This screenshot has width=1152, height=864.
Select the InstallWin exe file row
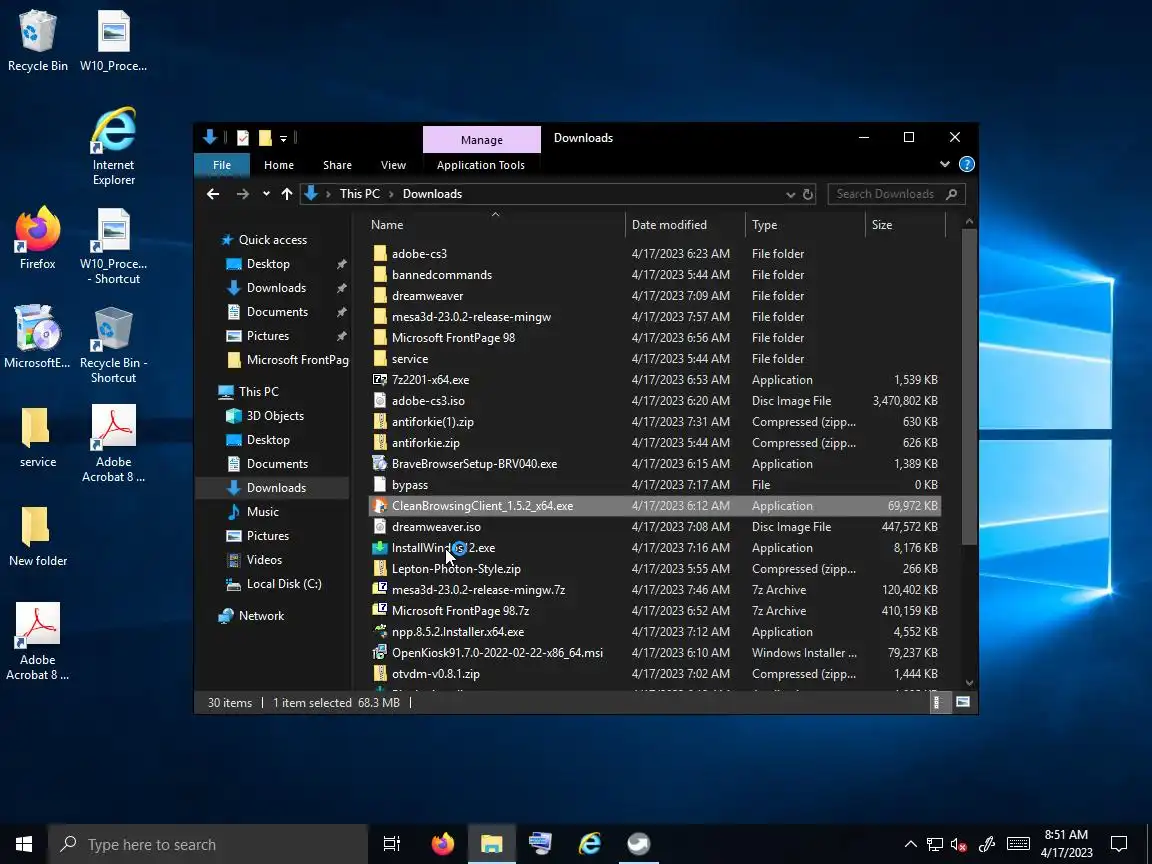(x=655, y=548)
